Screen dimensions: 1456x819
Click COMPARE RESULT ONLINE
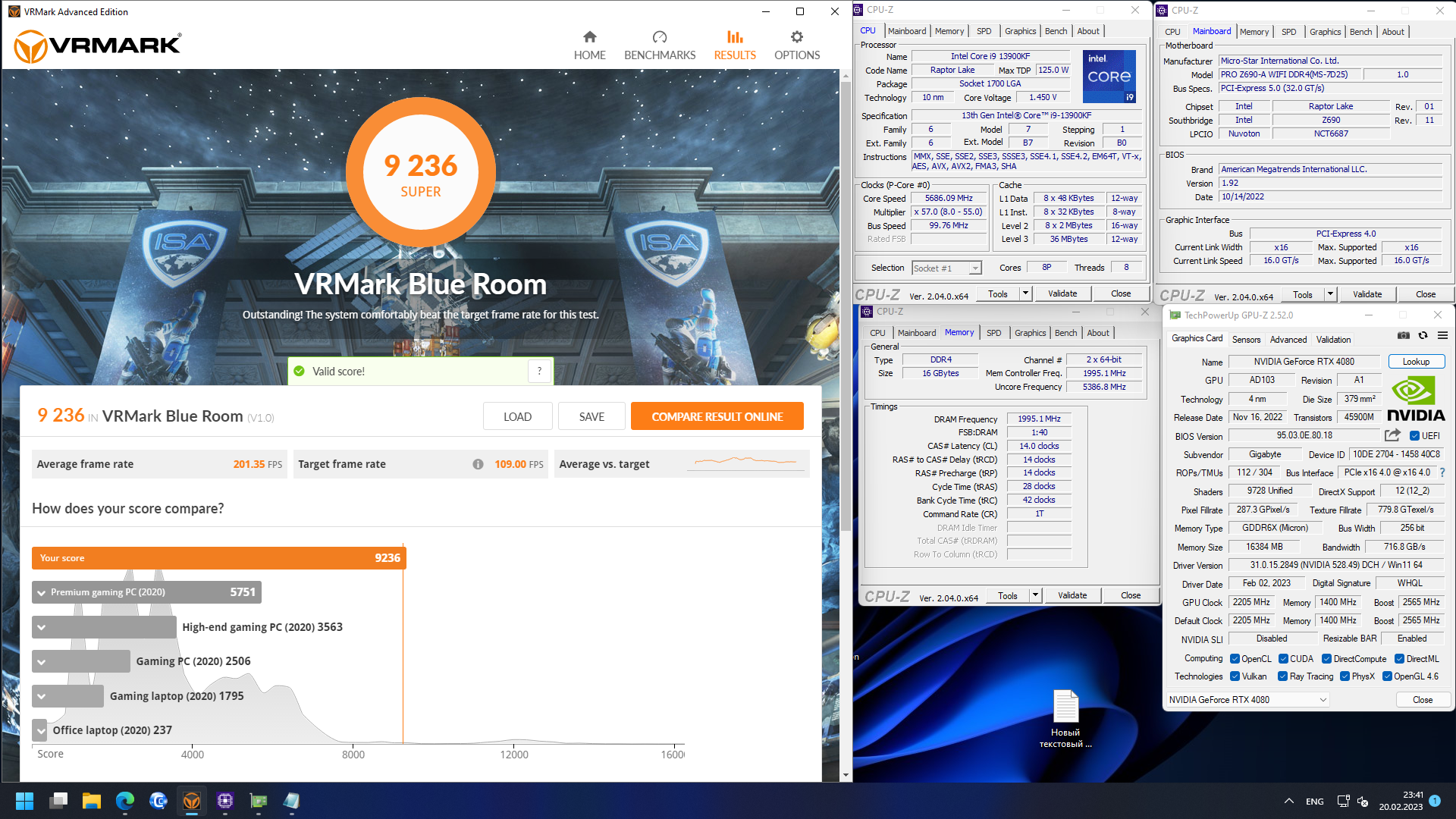pyautogui.click(x=717, y=416)
